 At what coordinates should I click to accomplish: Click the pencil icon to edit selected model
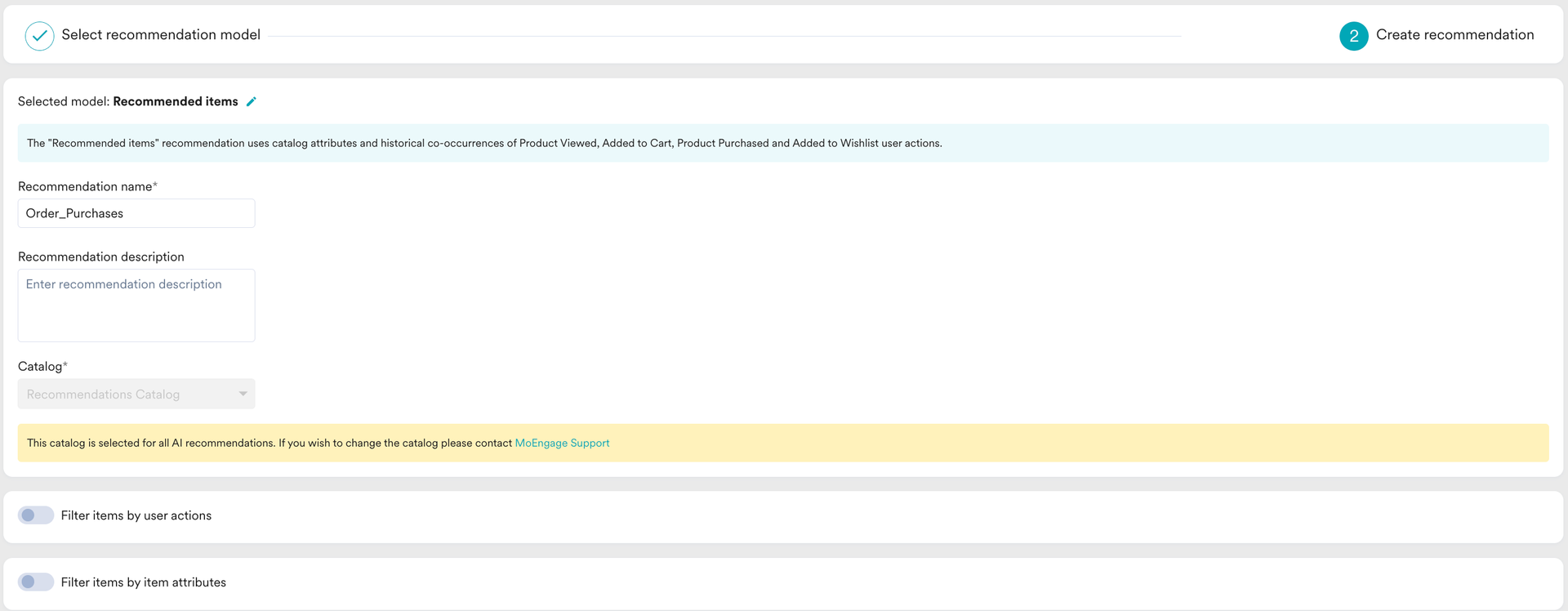point(252,101)
